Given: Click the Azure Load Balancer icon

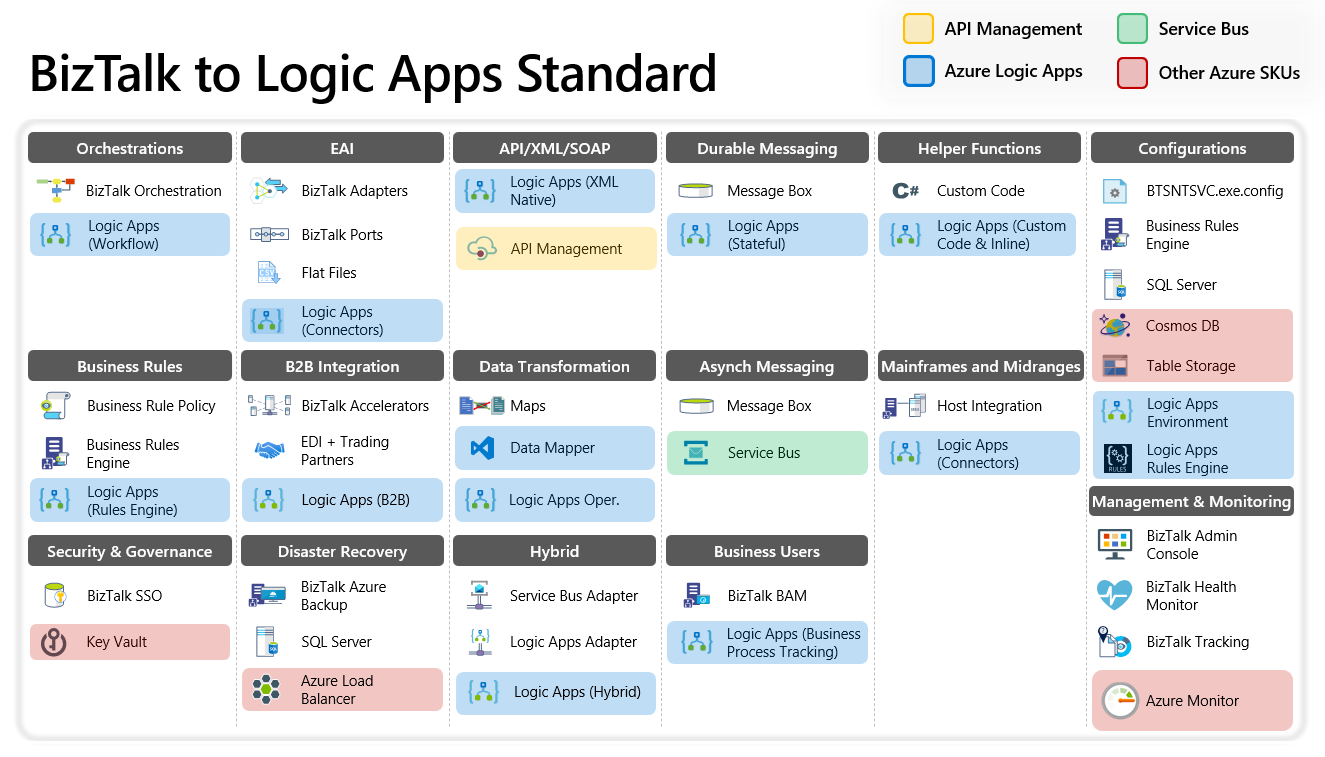Looking at the screenshot, I should coord(266,688).
